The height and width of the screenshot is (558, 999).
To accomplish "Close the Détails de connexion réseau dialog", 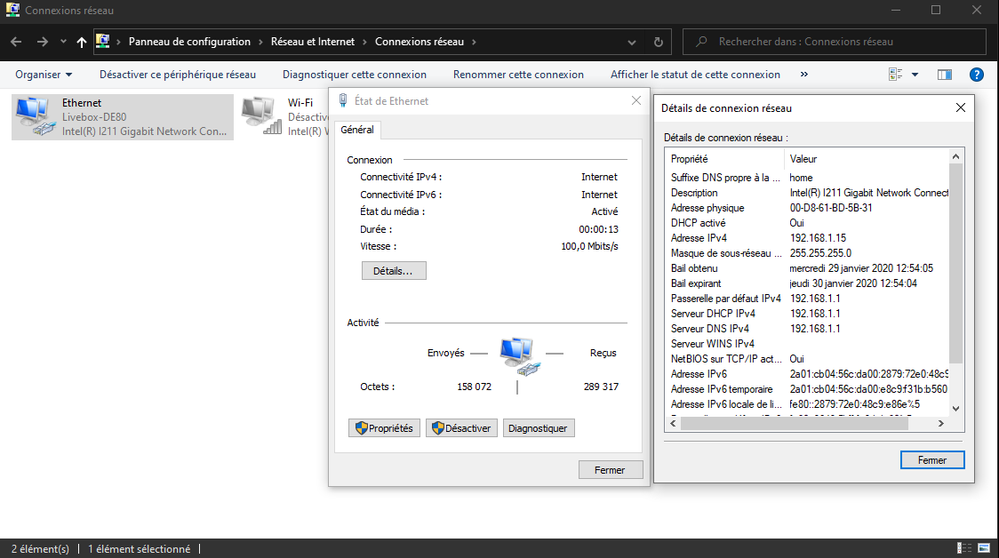I will coord(960,108).
